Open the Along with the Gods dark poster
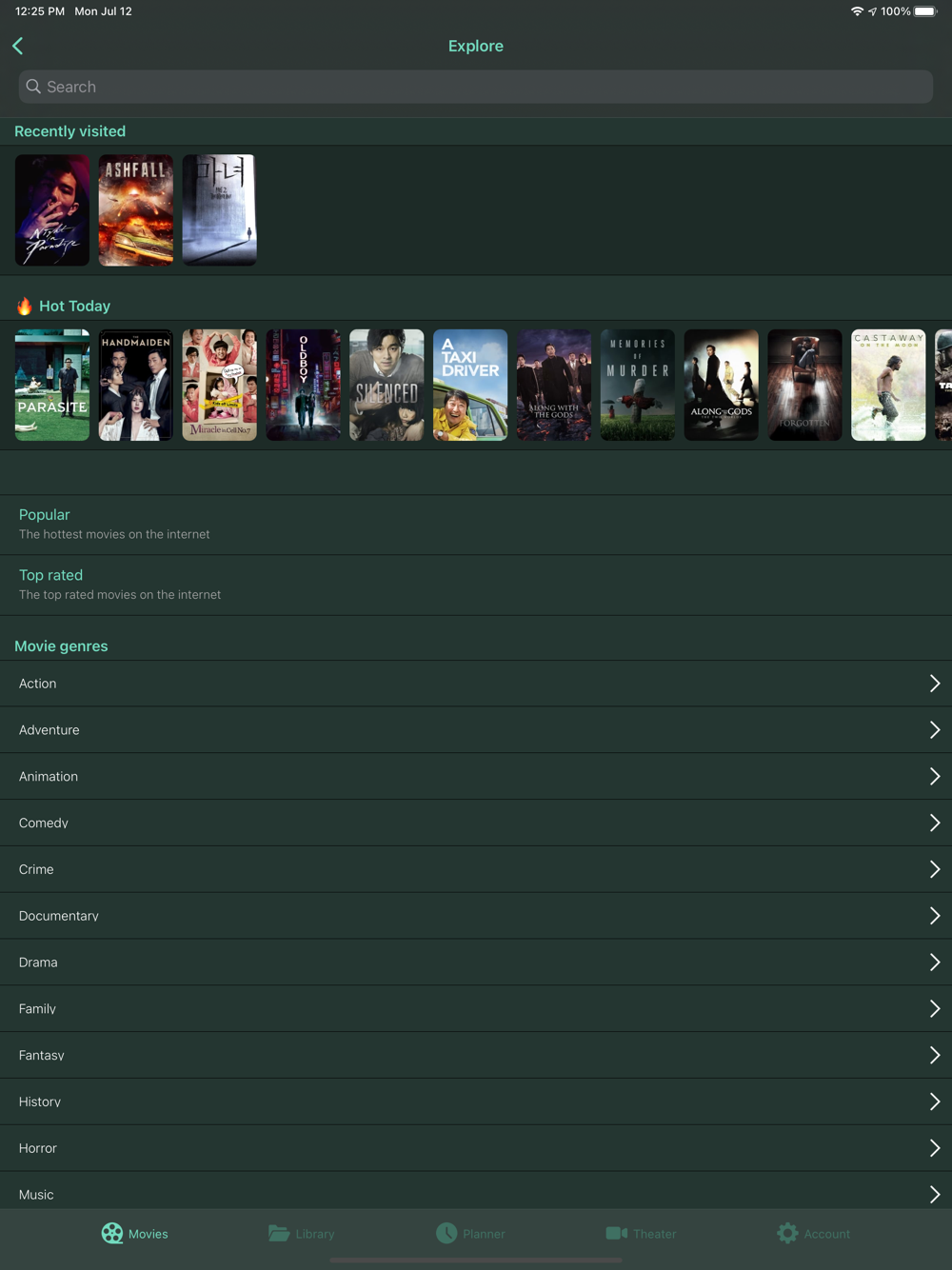The width and height of the screenshot is (952, 1270). pos(554,385)
